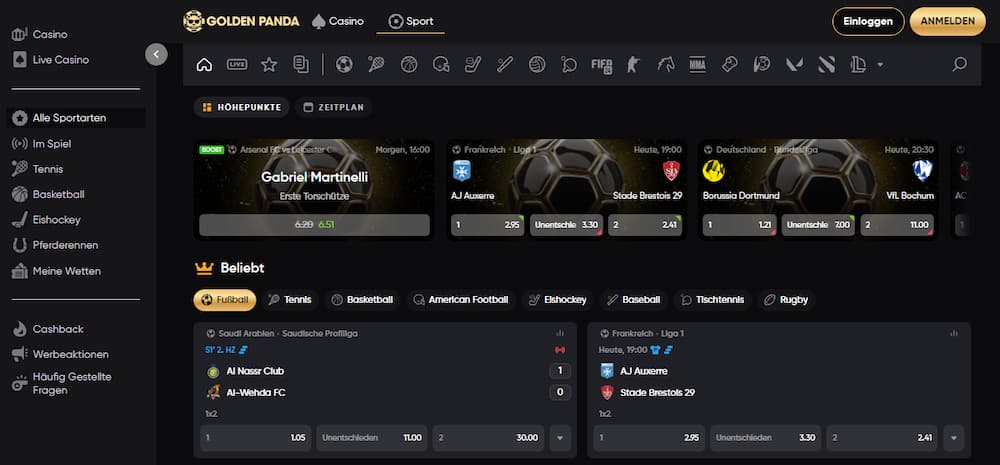
Task: Select the American Football filter chip
Action: 460,300
